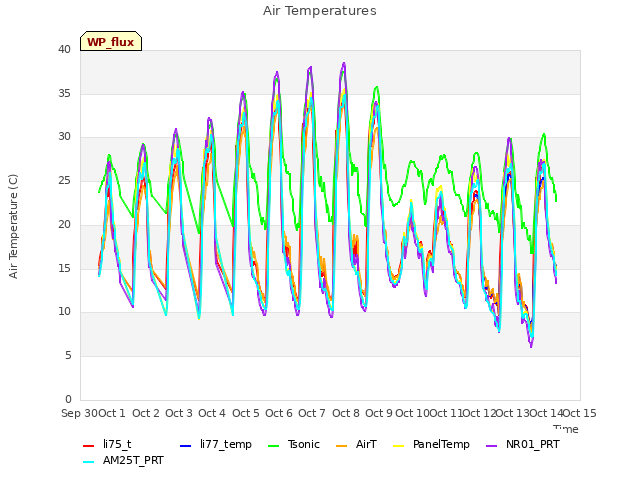
Task: Click the Oct 2 x-axis tick label
Action: point(146,413)
